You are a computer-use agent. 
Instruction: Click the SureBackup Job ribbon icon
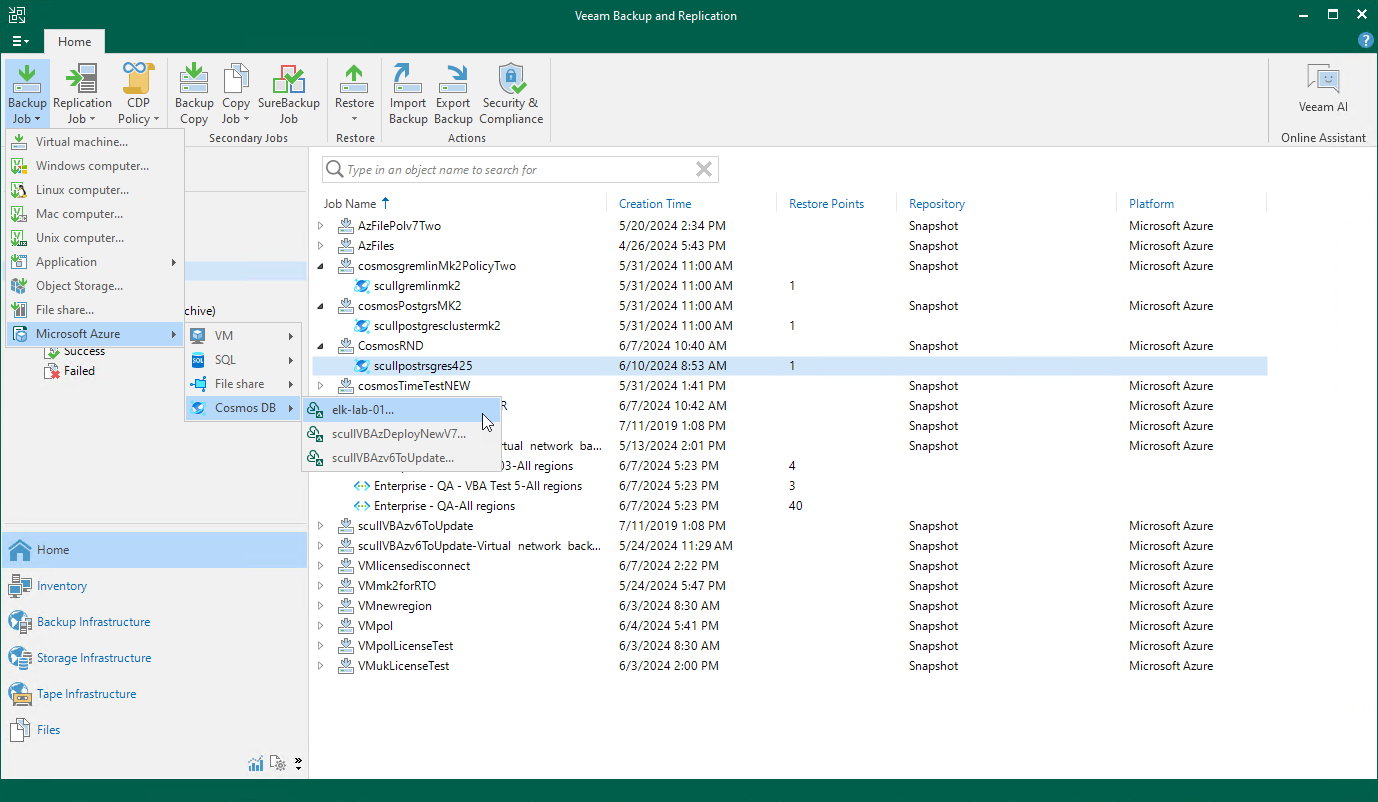[x=289, y=93]
